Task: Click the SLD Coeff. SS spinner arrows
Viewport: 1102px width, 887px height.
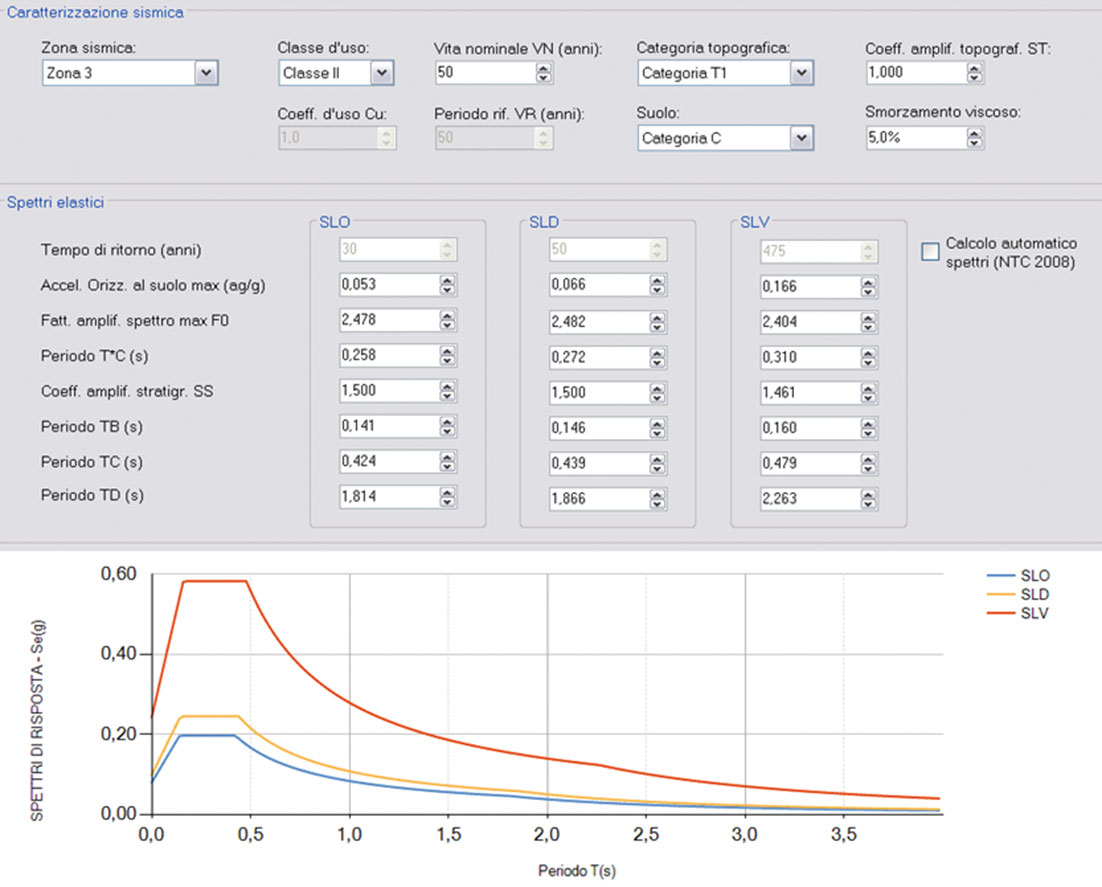Action: click(658, 393)
